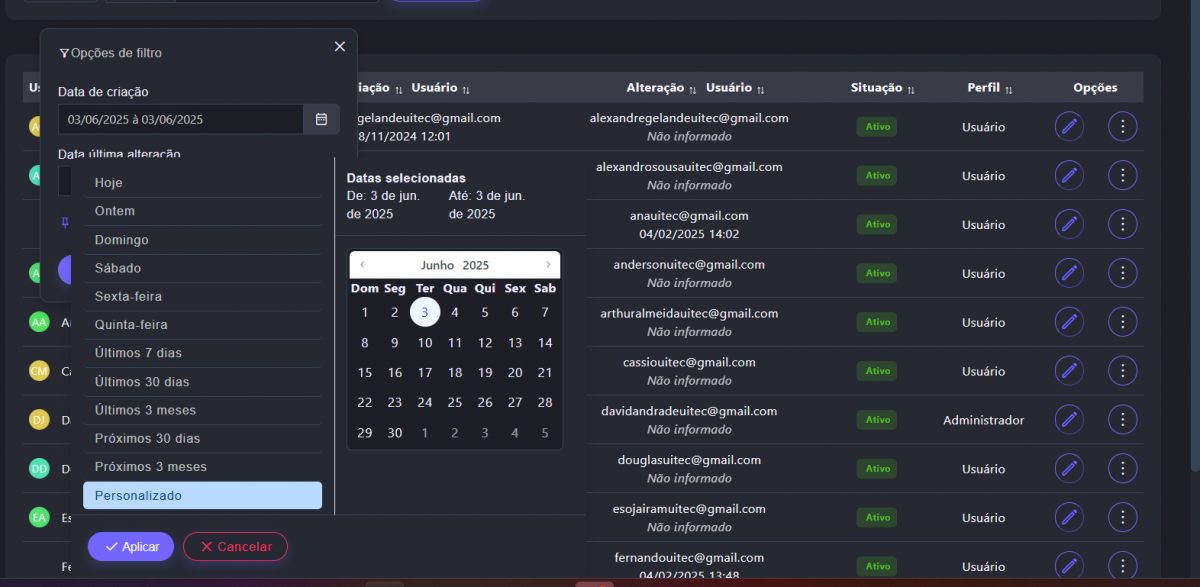Open three-dot menu for cassiouitec@gmail.com row
The image size is (1200, 587).
1123,371
